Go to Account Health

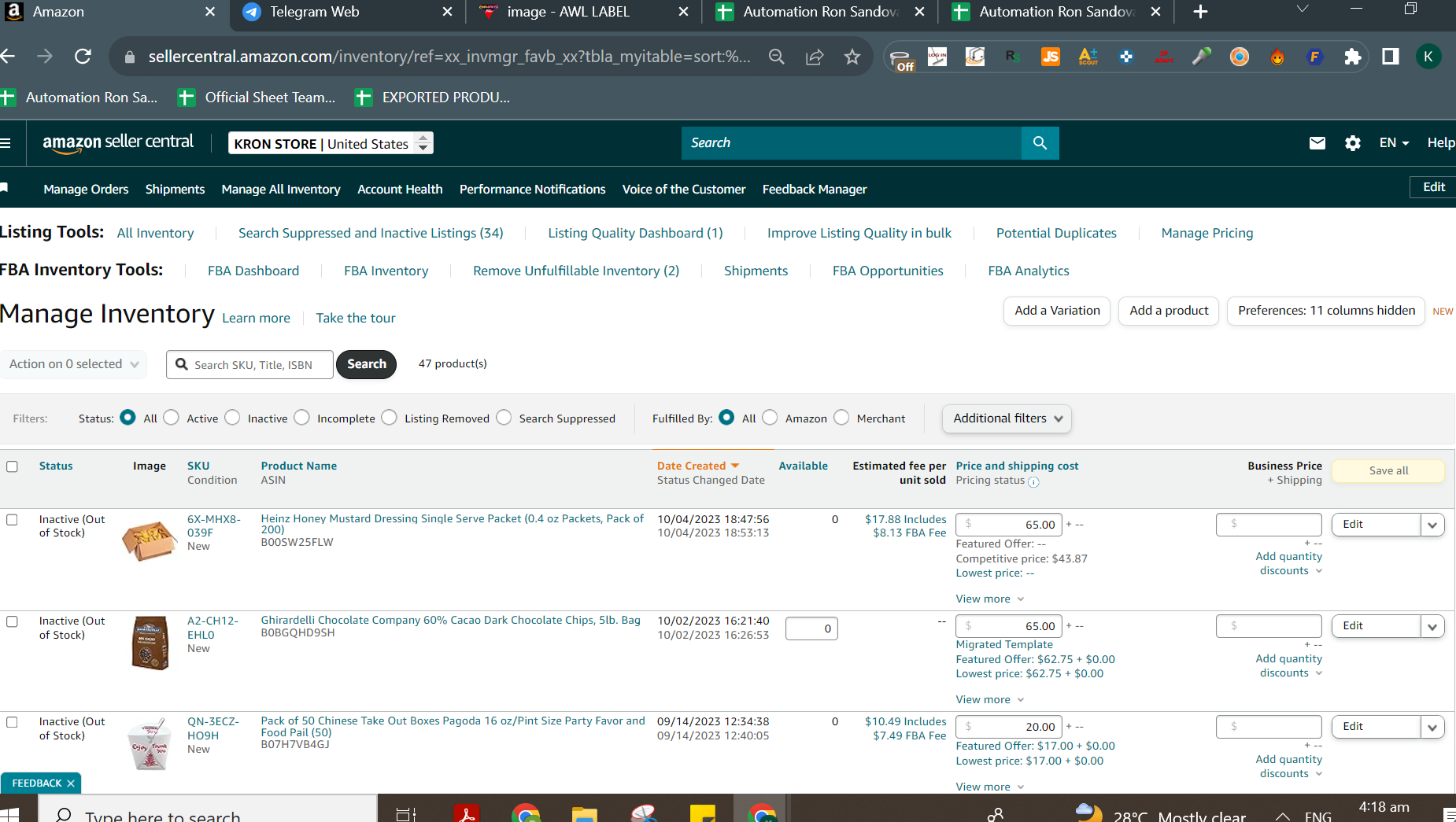click(400, 190)
